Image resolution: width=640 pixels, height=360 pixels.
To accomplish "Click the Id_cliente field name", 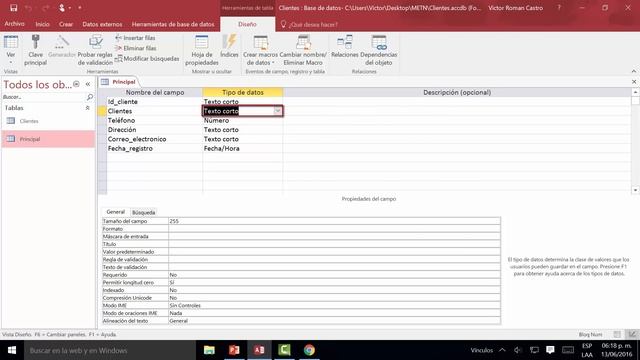I will click(122, 102).
